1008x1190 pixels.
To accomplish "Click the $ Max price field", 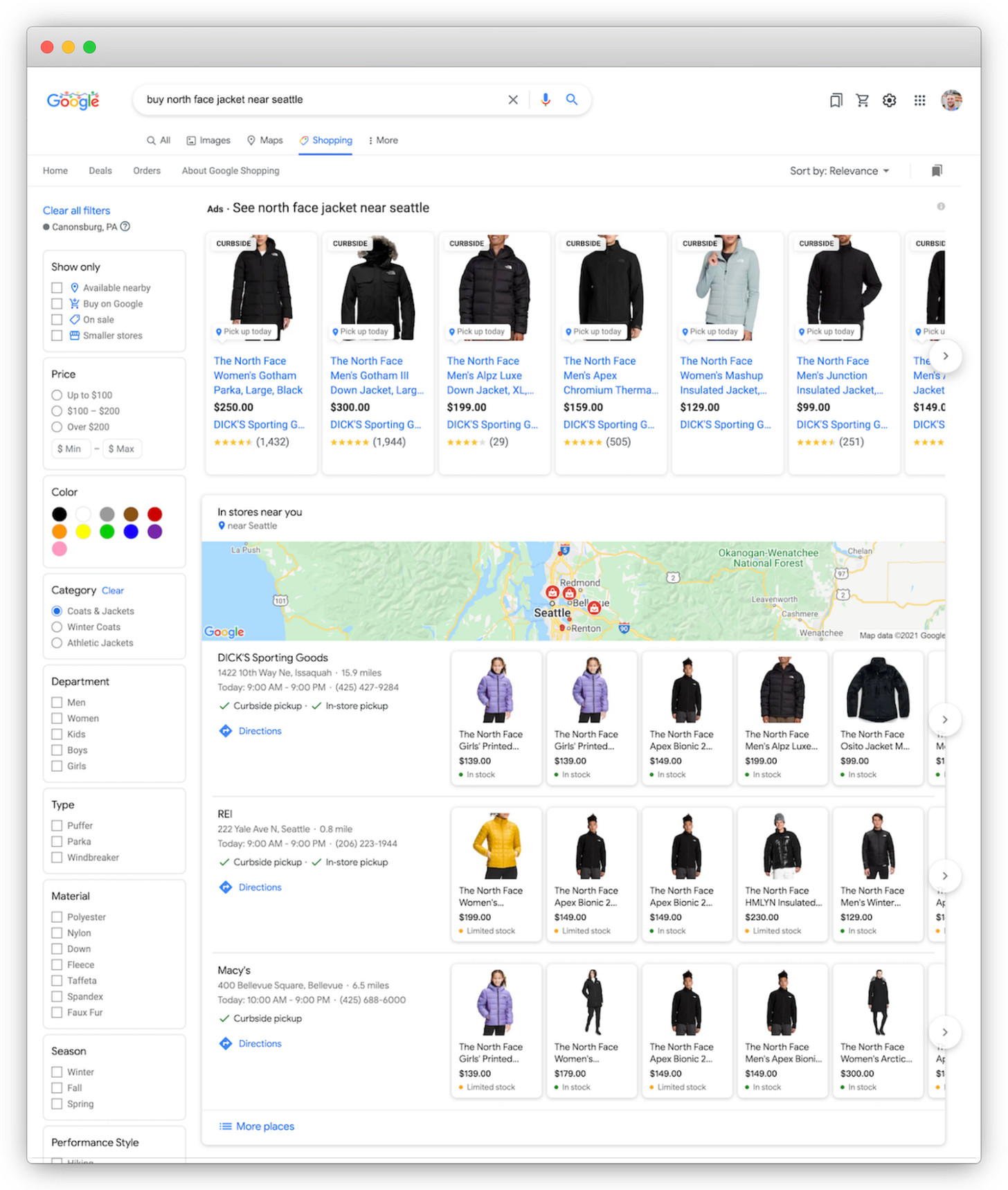I will click(x=122, y=449).
